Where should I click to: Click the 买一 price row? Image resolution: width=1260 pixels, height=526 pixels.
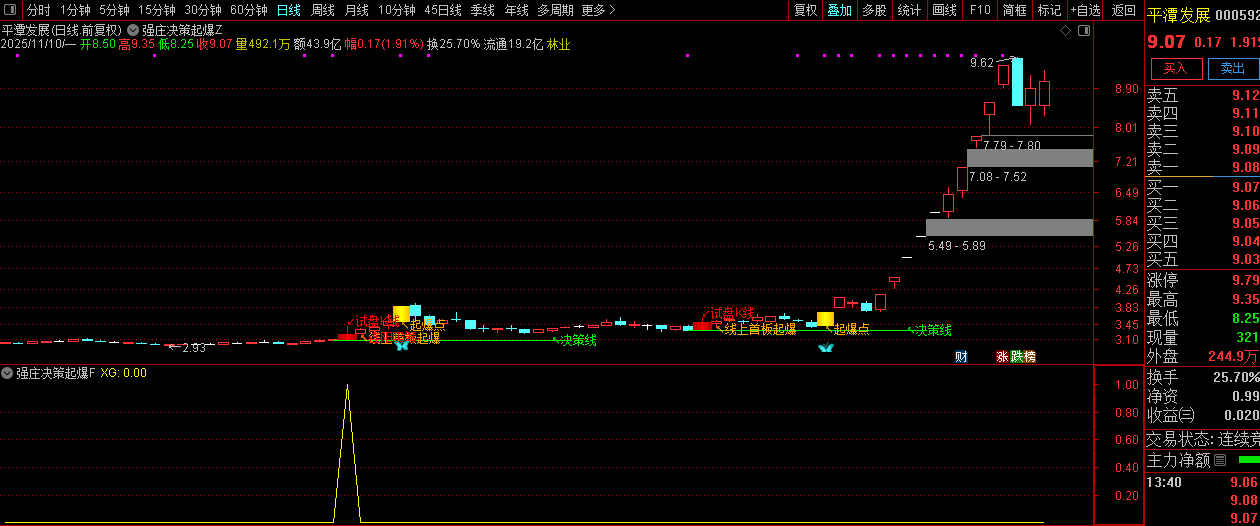(x=1202, y=187)
